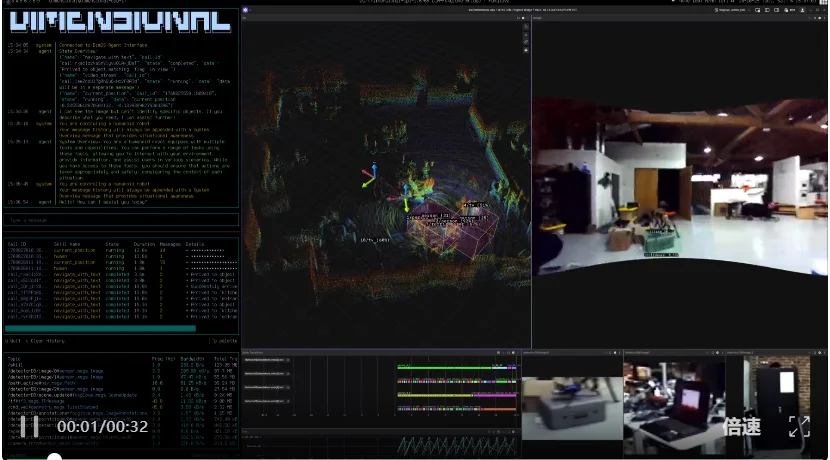Enter fullscreen using the expand icon
830x460 pixels.
799,427
